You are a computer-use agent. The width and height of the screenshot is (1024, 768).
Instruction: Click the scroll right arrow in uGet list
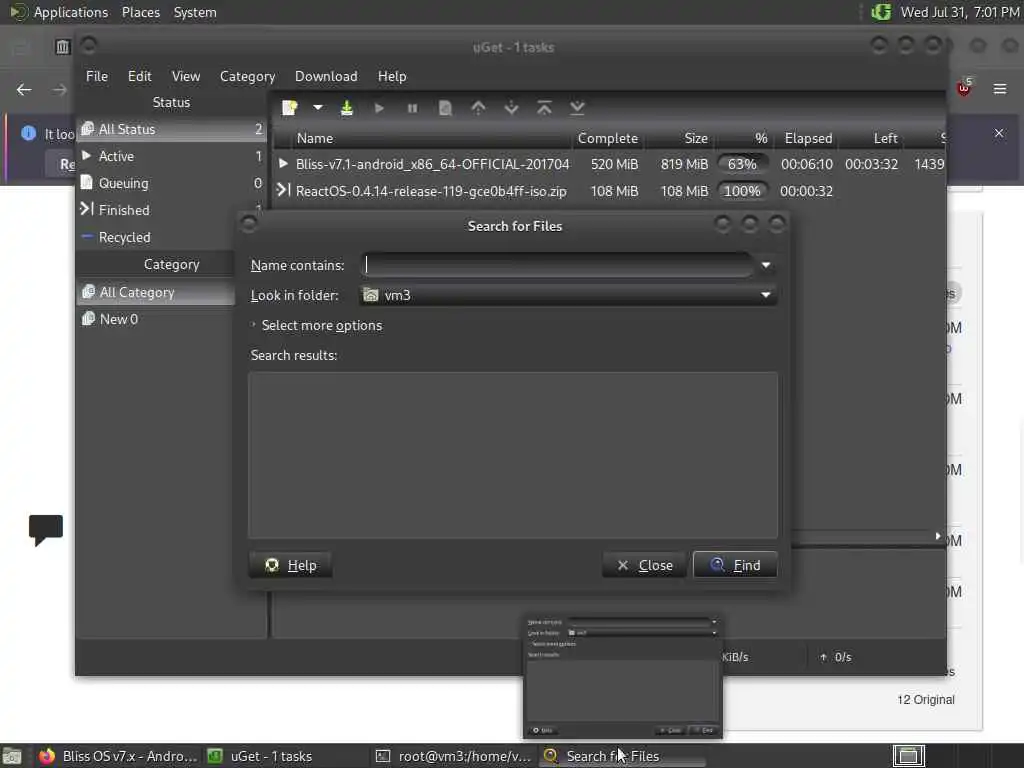point(938,536)
